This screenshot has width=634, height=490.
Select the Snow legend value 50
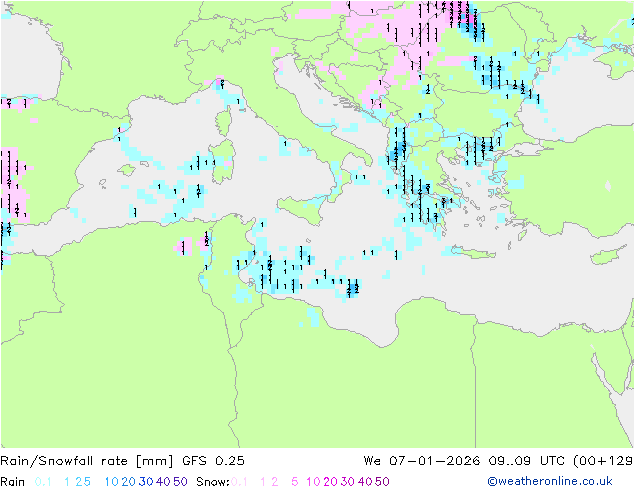382,482
